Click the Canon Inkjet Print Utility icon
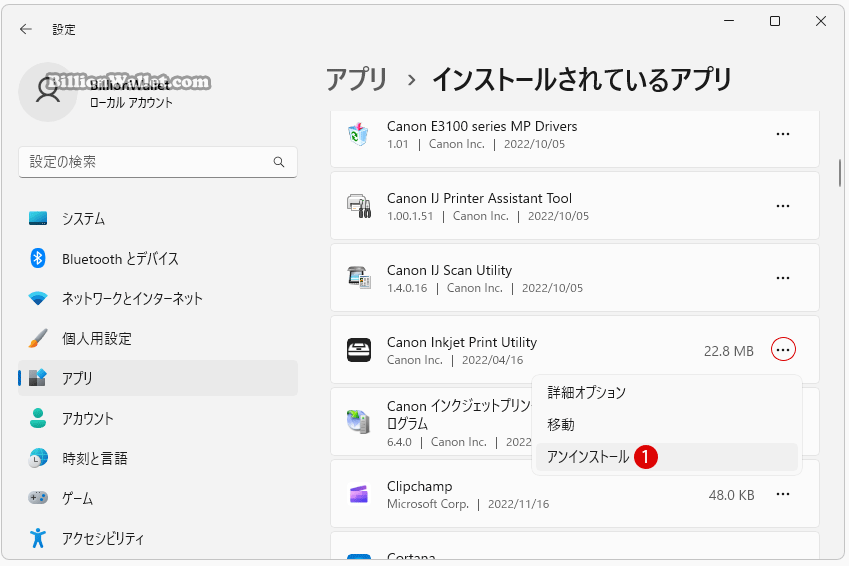The width and height of the screenshot is (849, 566). (x=358, y=350)
